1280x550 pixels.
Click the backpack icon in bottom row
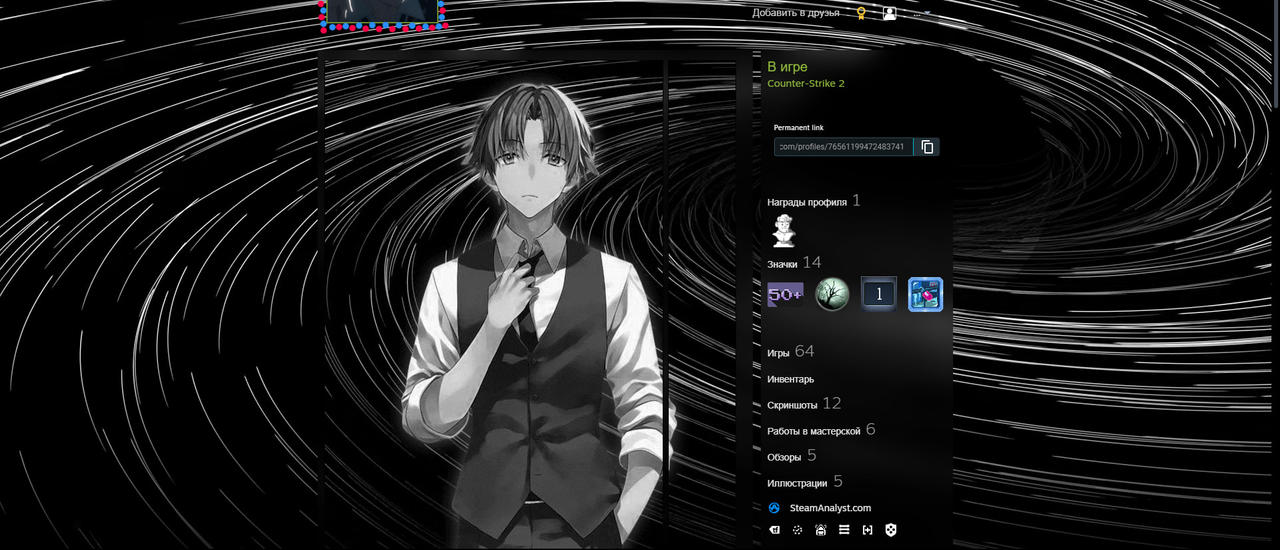coord(821,530)
